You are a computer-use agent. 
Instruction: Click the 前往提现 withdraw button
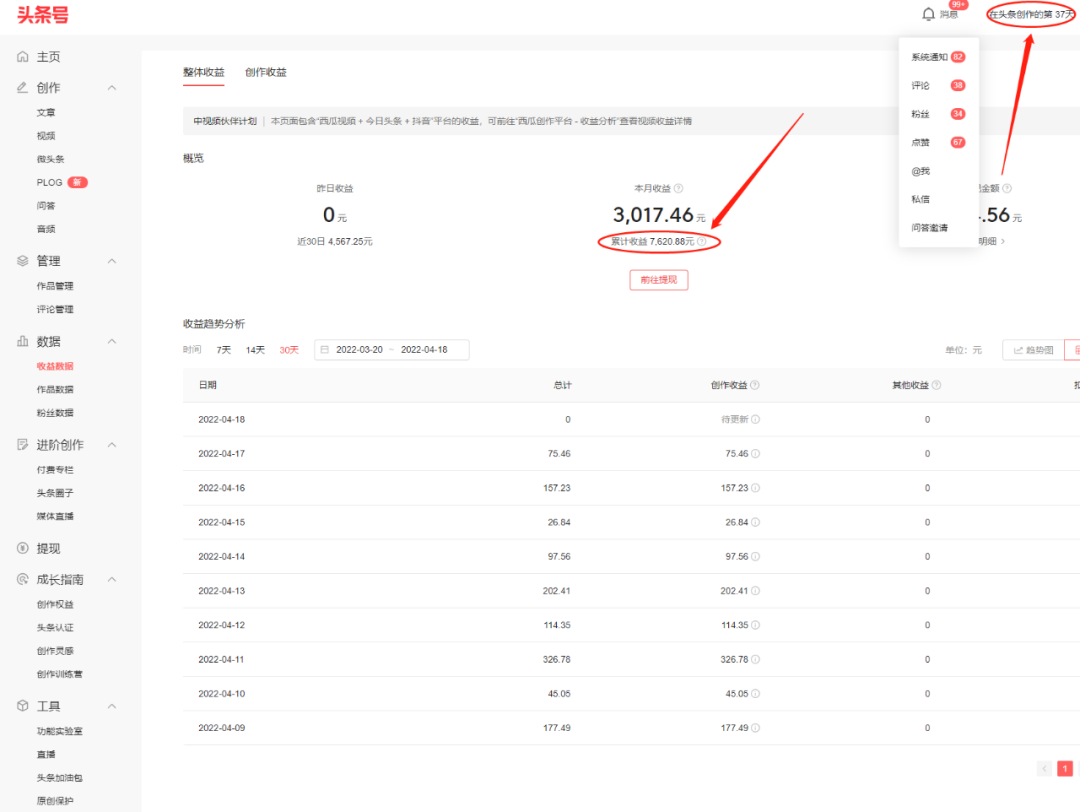658,280
